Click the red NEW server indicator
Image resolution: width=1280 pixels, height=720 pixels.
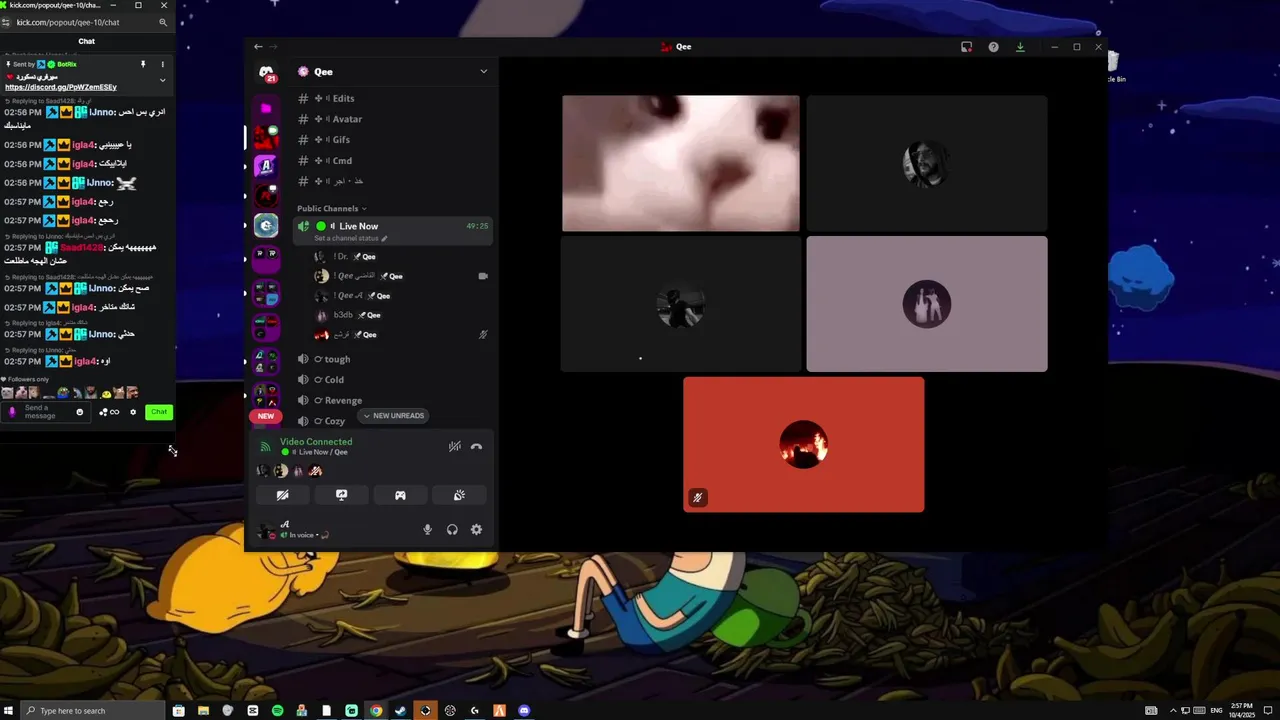point(266,416)
